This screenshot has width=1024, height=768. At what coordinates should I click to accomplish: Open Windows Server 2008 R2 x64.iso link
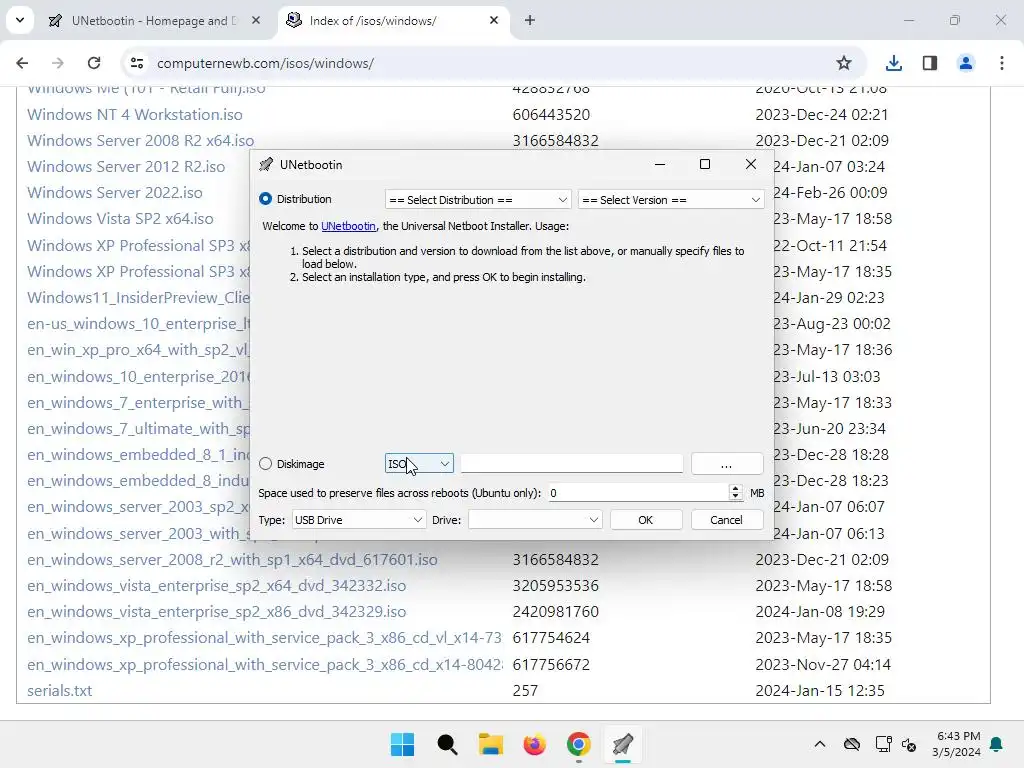point(140,140)
